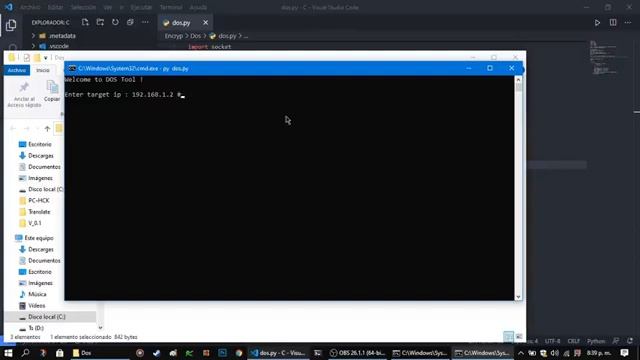Close the dos.py editor tab
The image size is (640, 360).
tap(205, 22)
